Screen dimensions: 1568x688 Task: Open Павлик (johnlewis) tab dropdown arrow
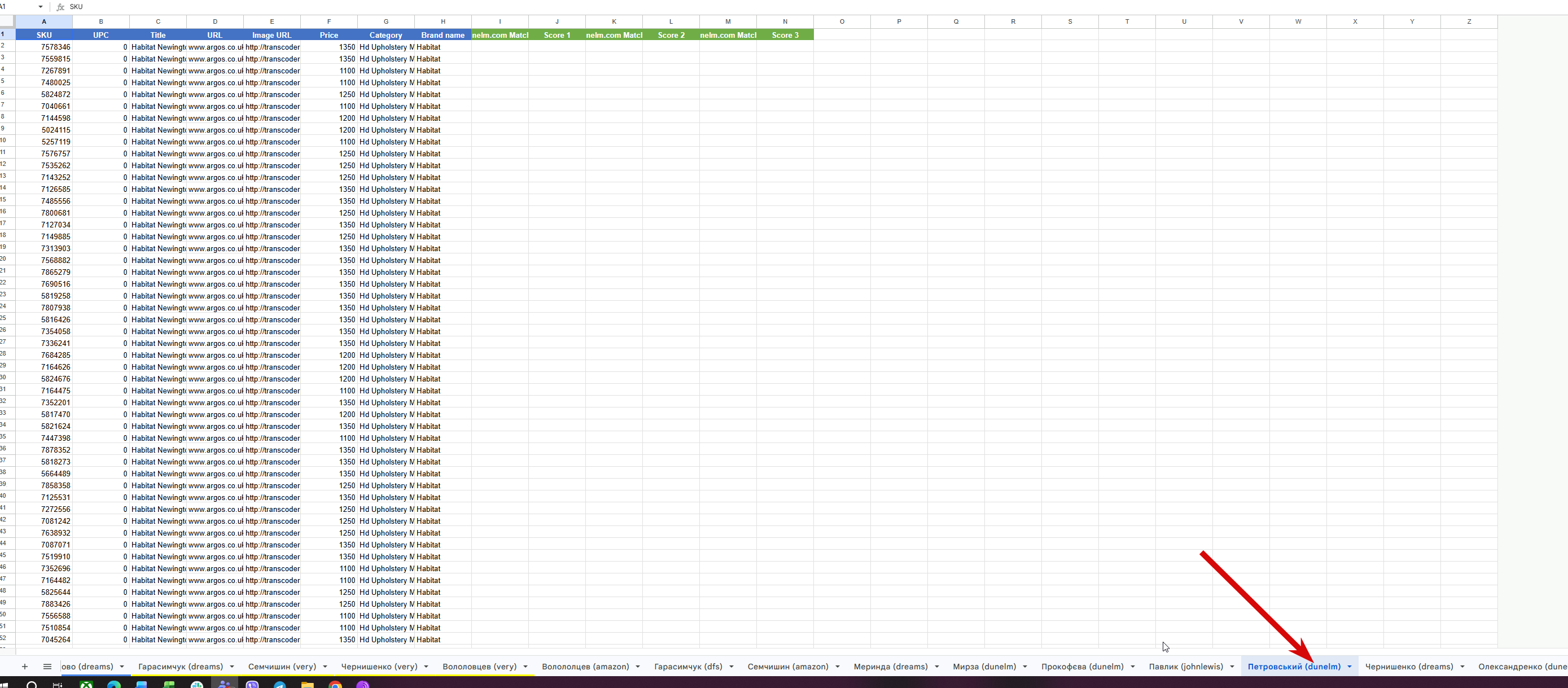coord(1232,667)
